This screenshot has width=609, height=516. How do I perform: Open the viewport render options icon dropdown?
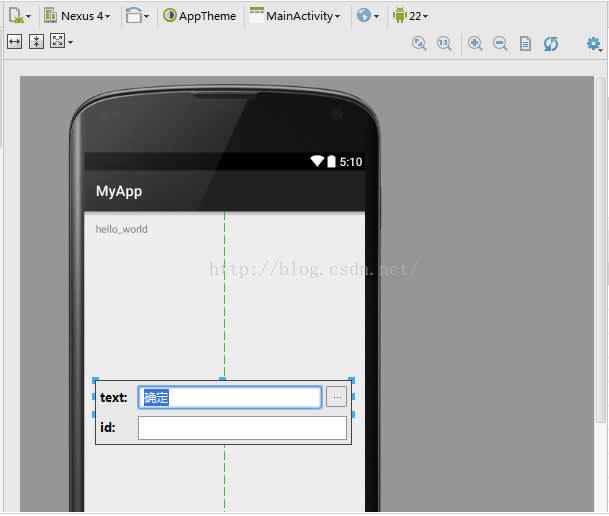pos(61,42)
